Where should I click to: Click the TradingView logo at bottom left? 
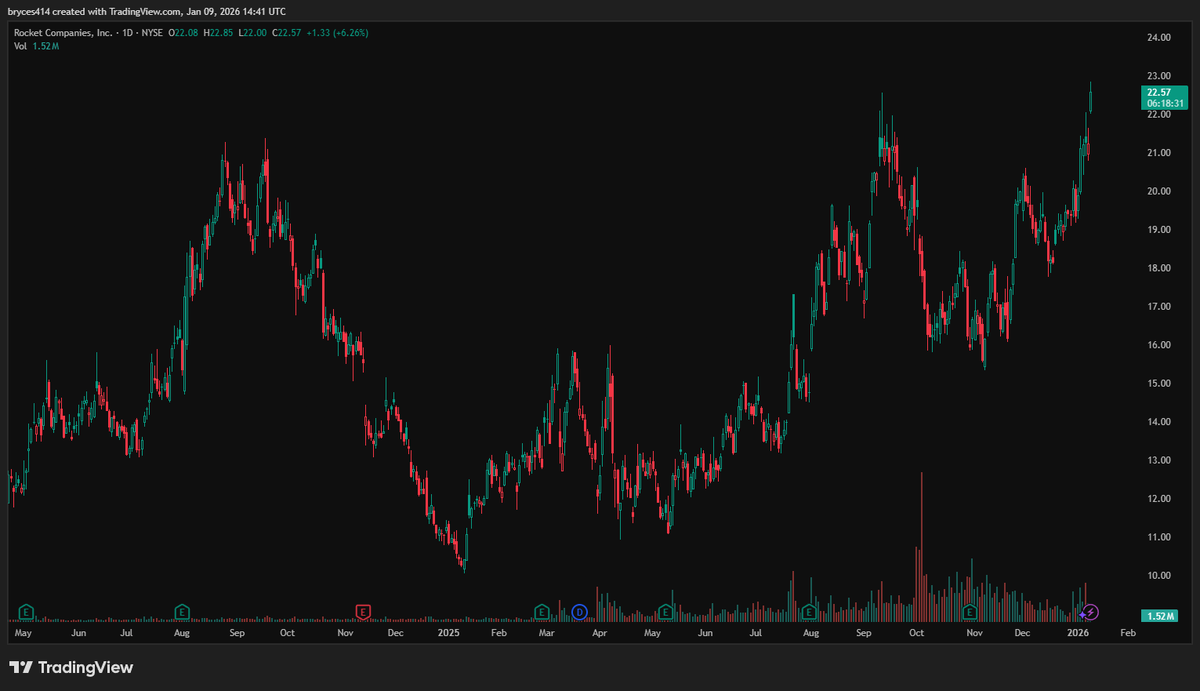[71, 667]
